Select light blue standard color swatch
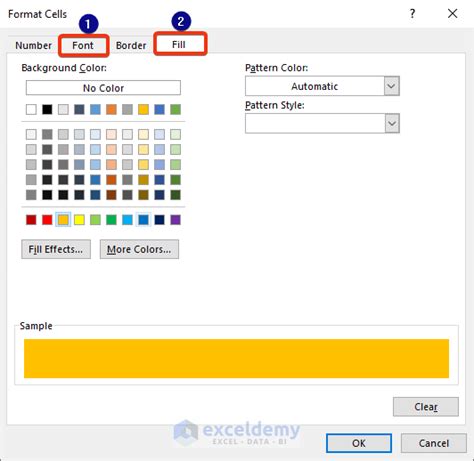This screenshot has height=461, width=474. 127,220
